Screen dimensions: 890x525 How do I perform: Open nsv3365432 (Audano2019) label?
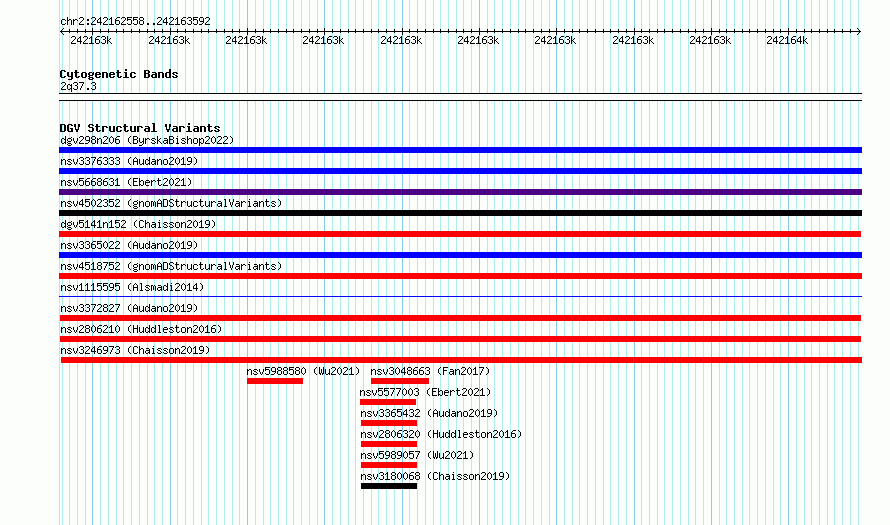click(x=429, y=413)
